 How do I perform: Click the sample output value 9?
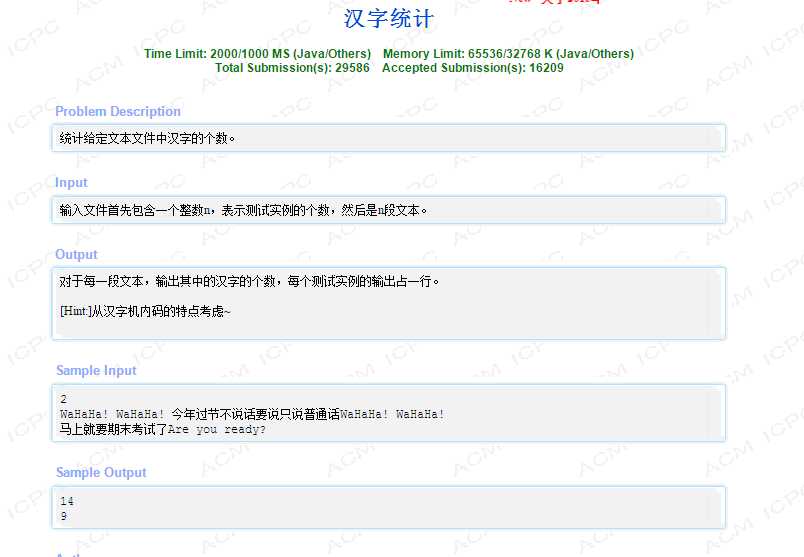[x=64, y=516]
